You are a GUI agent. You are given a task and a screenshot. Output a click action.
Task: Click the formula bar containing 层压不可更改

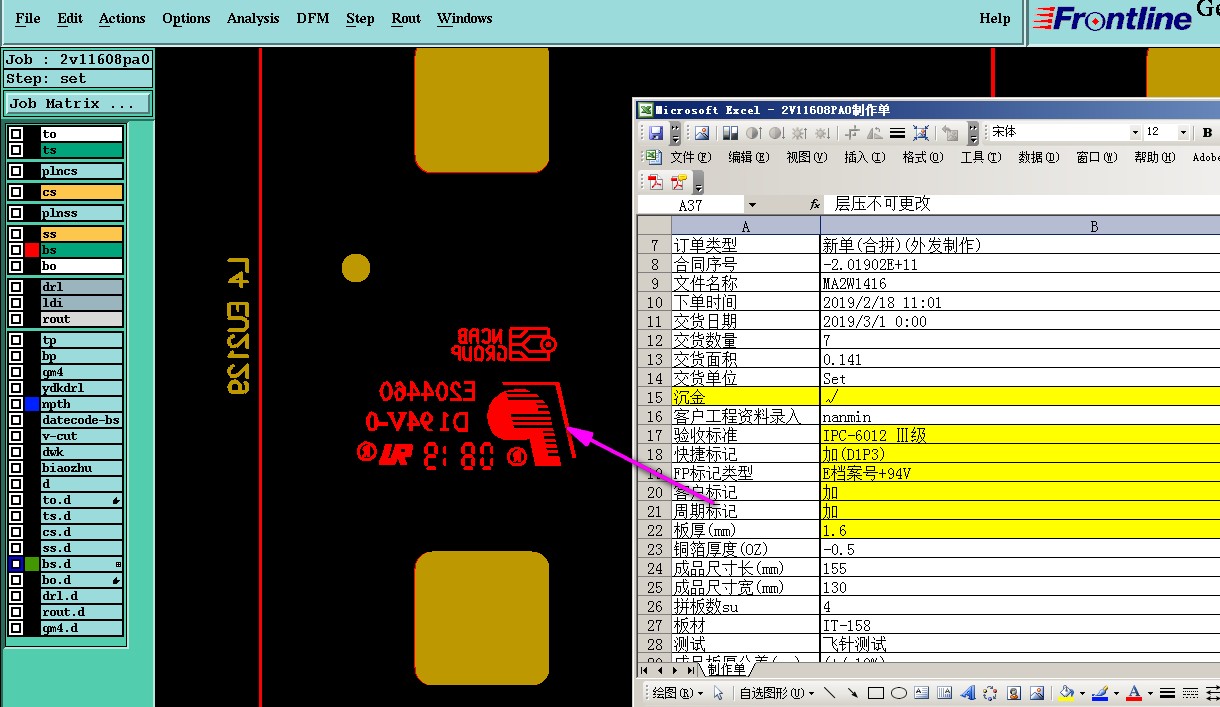pyautogui.click(x=1021, y=204)
